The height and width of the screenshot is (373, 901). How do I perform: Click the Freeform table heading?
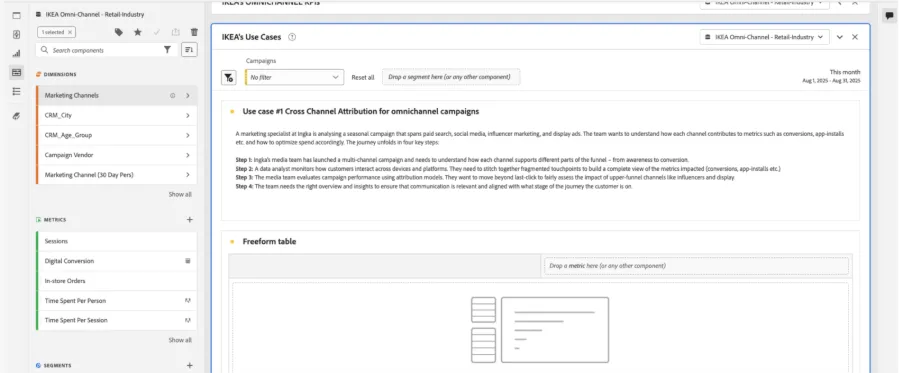(269, 241)
